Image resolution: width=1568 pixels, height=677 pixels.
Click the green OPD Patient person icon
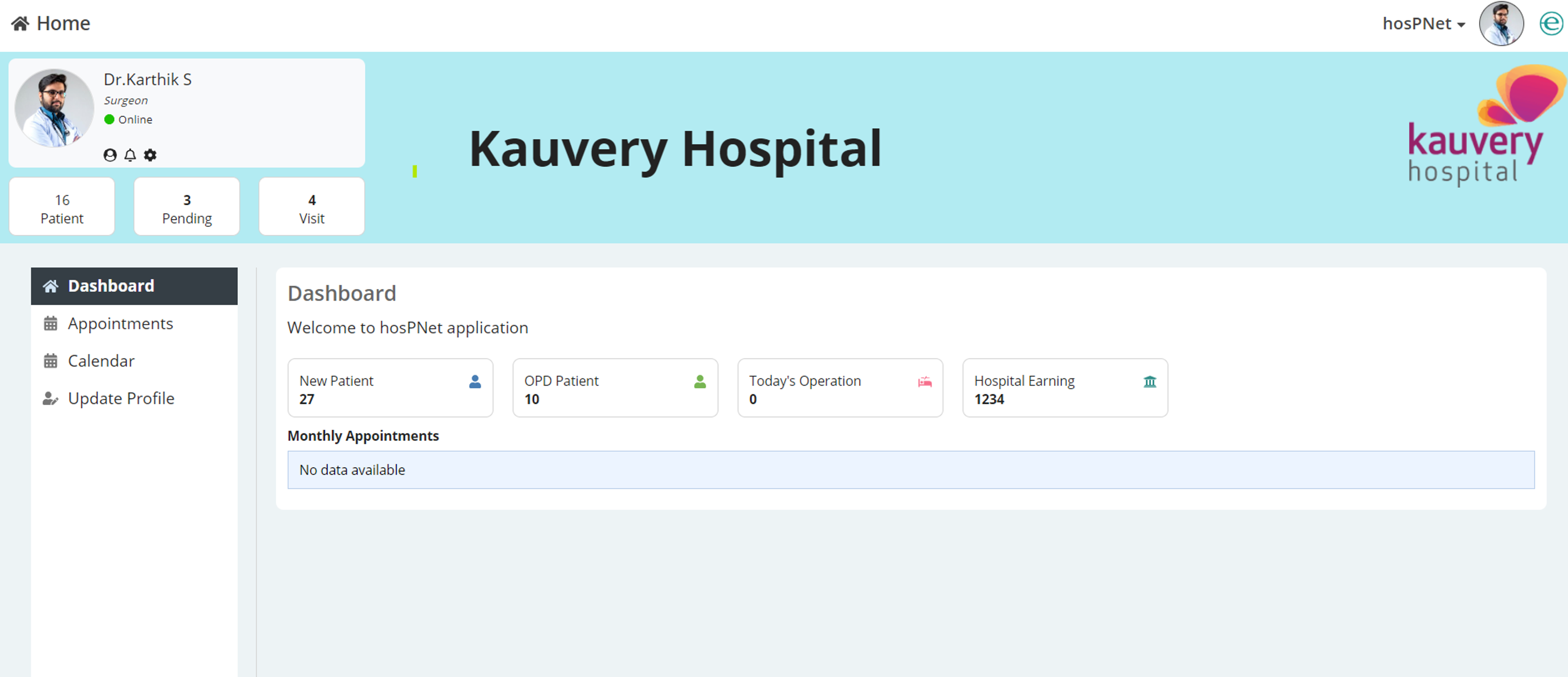click(x=700, y=382)
